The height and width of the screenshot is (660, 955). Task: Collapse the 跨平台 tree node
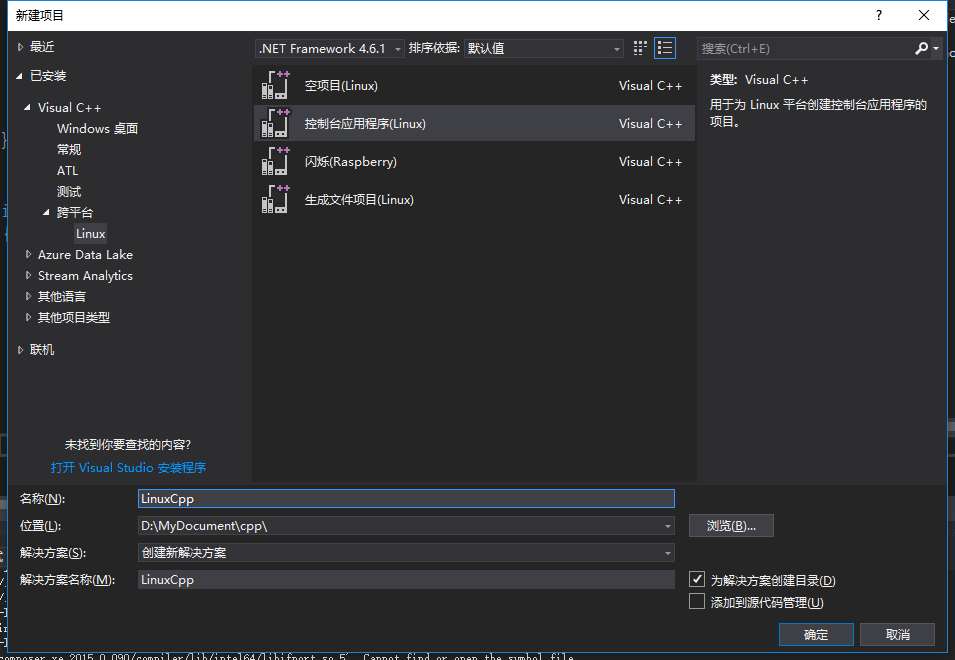click(x=46, y=212)
